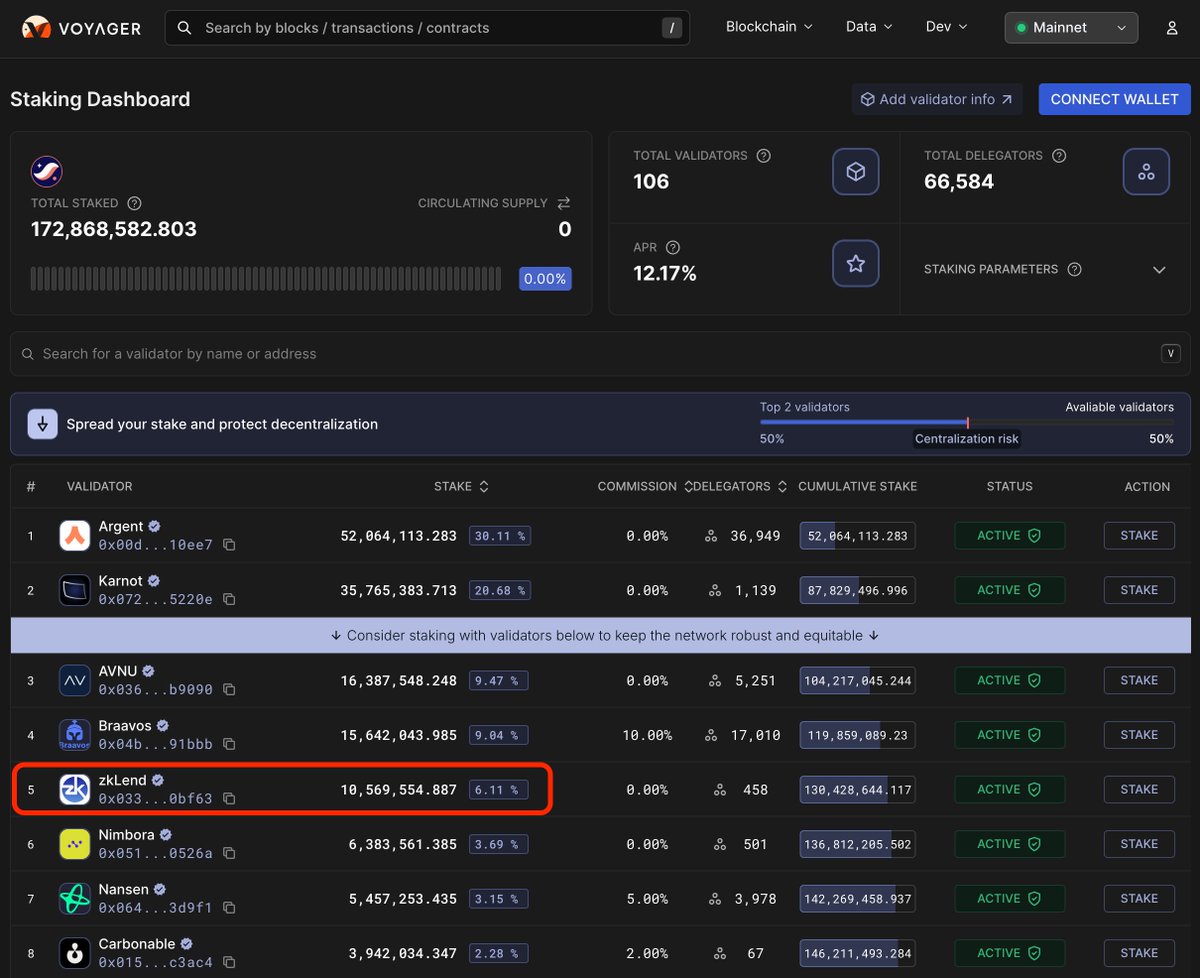The image size is (1200, 978).
Task: Click the Braavos verified badge
Action: point(162,726)
